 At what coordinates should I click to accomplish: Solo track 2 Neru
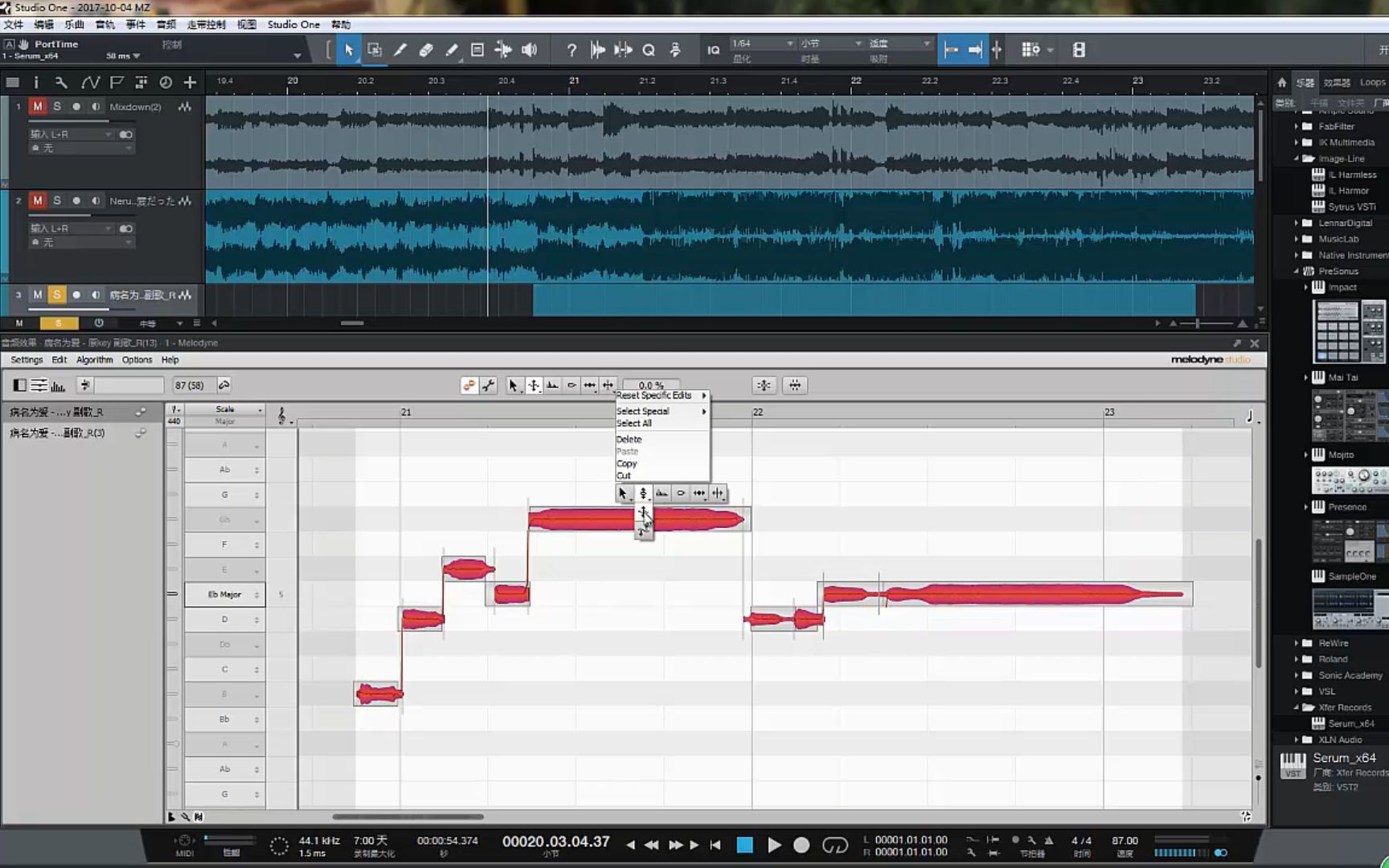pos(57,200)
